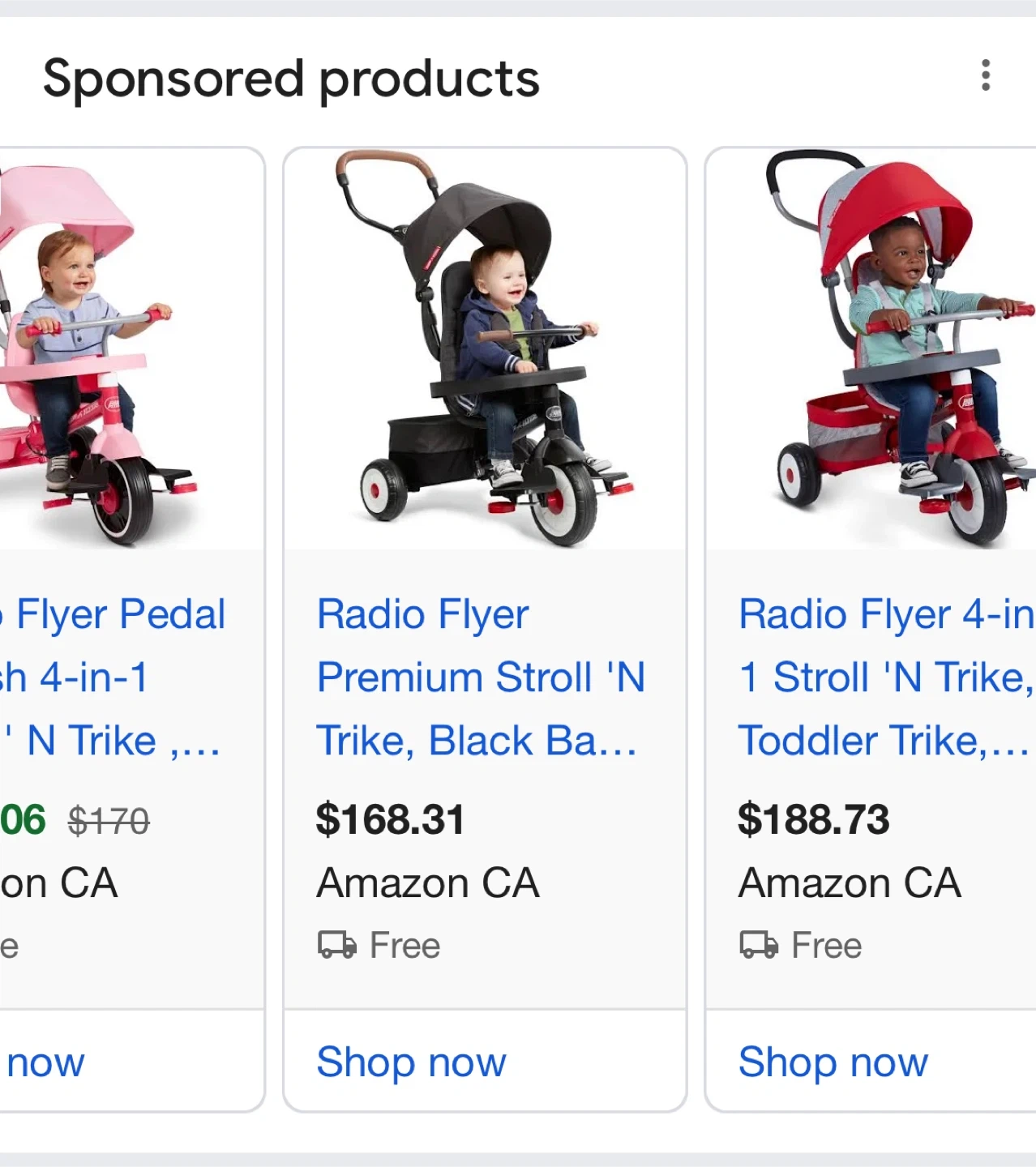Open the Flyer Pedal 4-in-1 Trike title
The image size is (1036, 1167).
tap(113, 678)
